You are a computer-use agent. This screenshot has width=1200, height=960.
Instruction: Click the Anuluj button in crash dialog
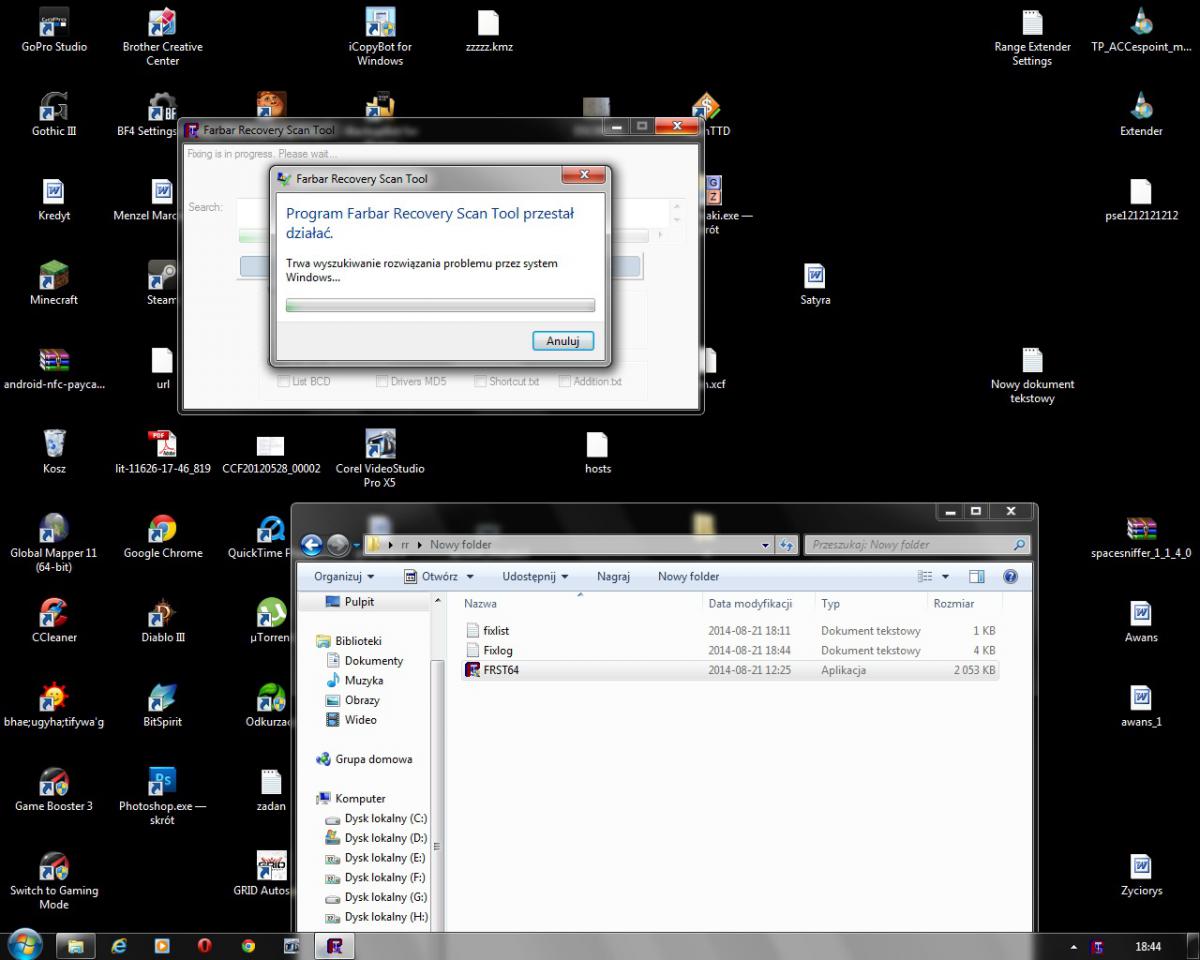(x=563, y=341)
